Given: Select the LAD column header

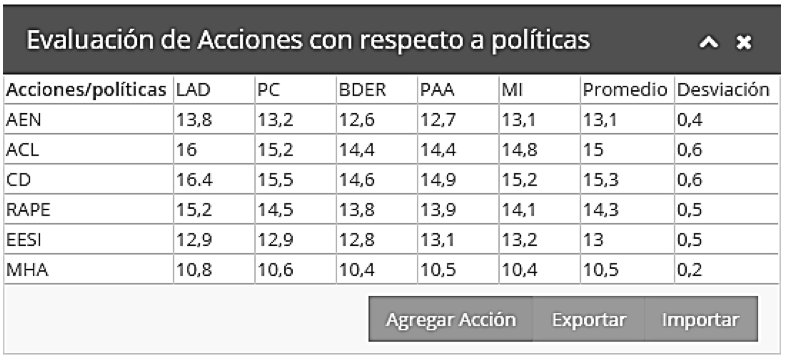Looking at the screenshot, I should [193, 90].
